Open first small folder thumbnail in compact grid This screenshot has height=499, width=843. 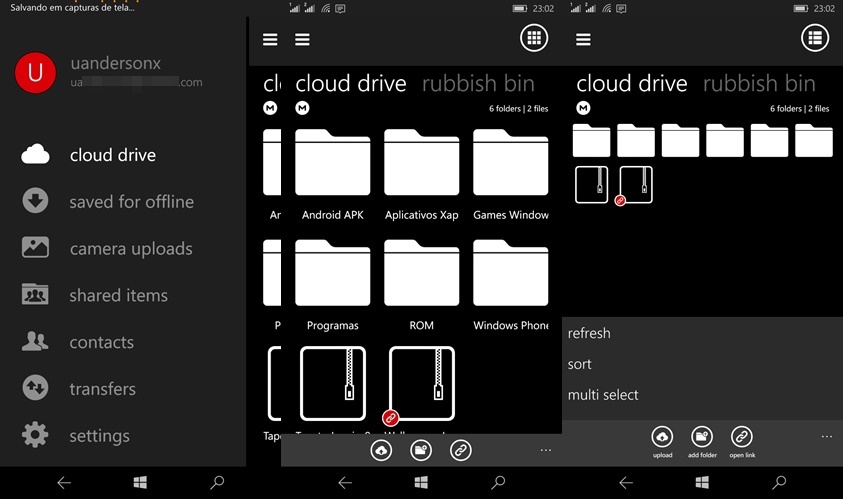pos(591,140)
